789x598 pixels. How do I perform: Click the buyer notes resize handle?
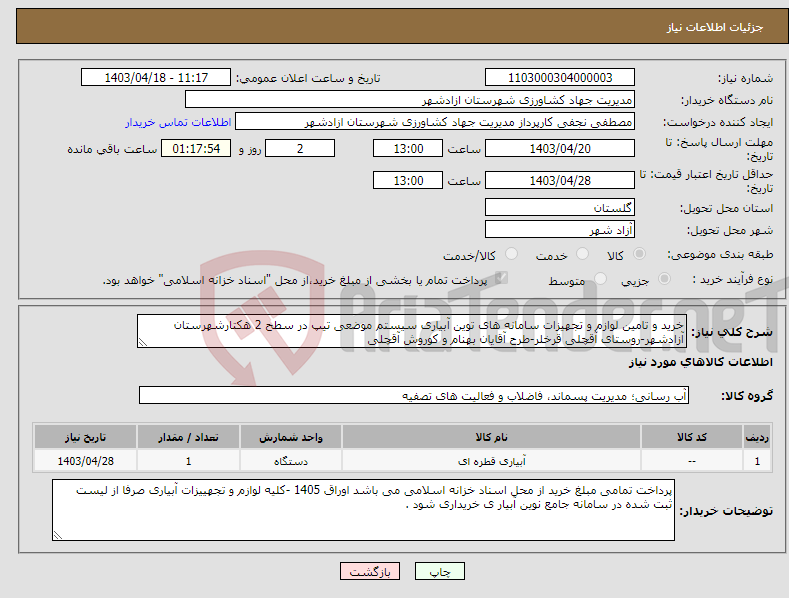[58, 535]
